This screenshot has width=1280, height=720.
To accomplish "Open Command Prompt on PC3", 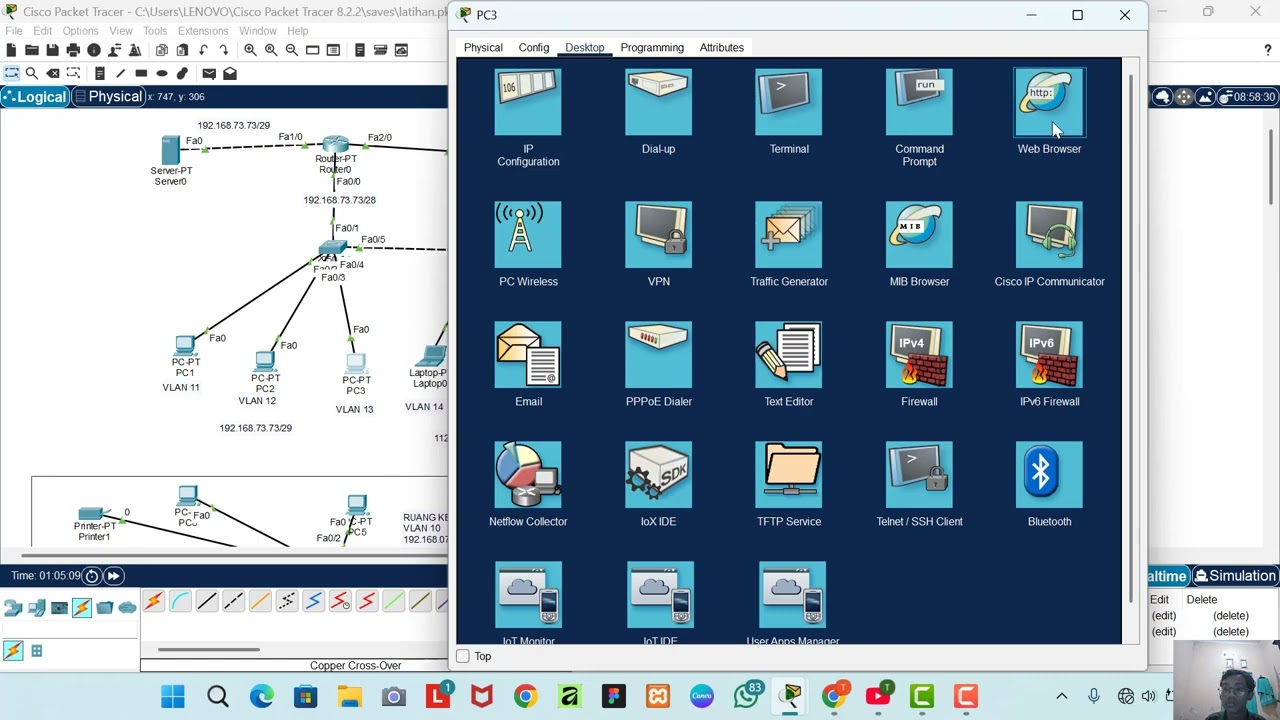I will 919,102.
